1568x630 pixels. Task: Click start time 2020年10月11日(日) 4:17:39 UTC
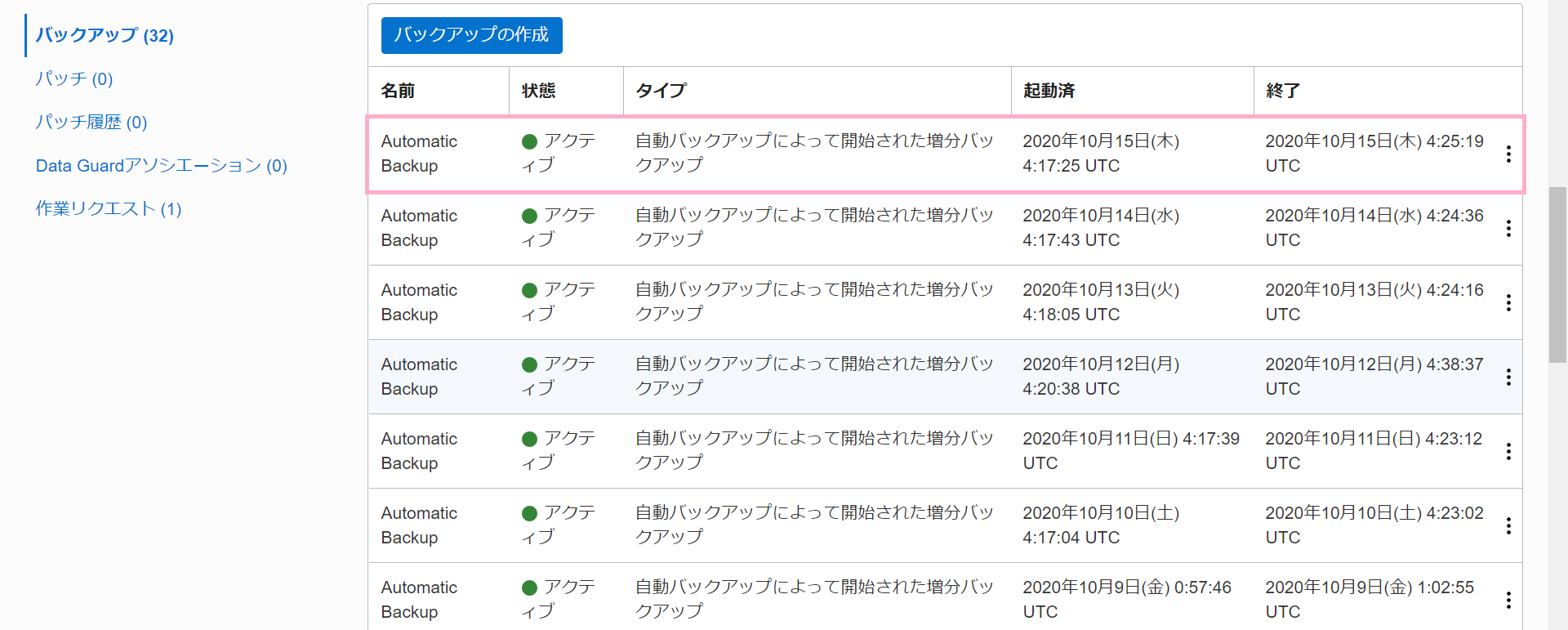tap(1131, 451)
